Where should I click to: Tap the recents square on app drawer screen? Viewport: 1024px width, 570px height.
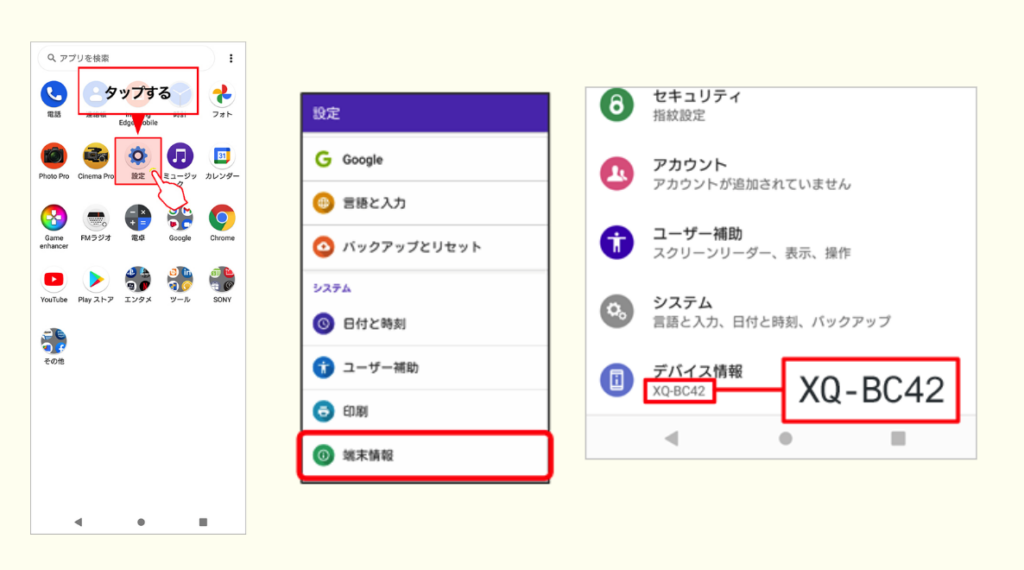pos(203,522)
